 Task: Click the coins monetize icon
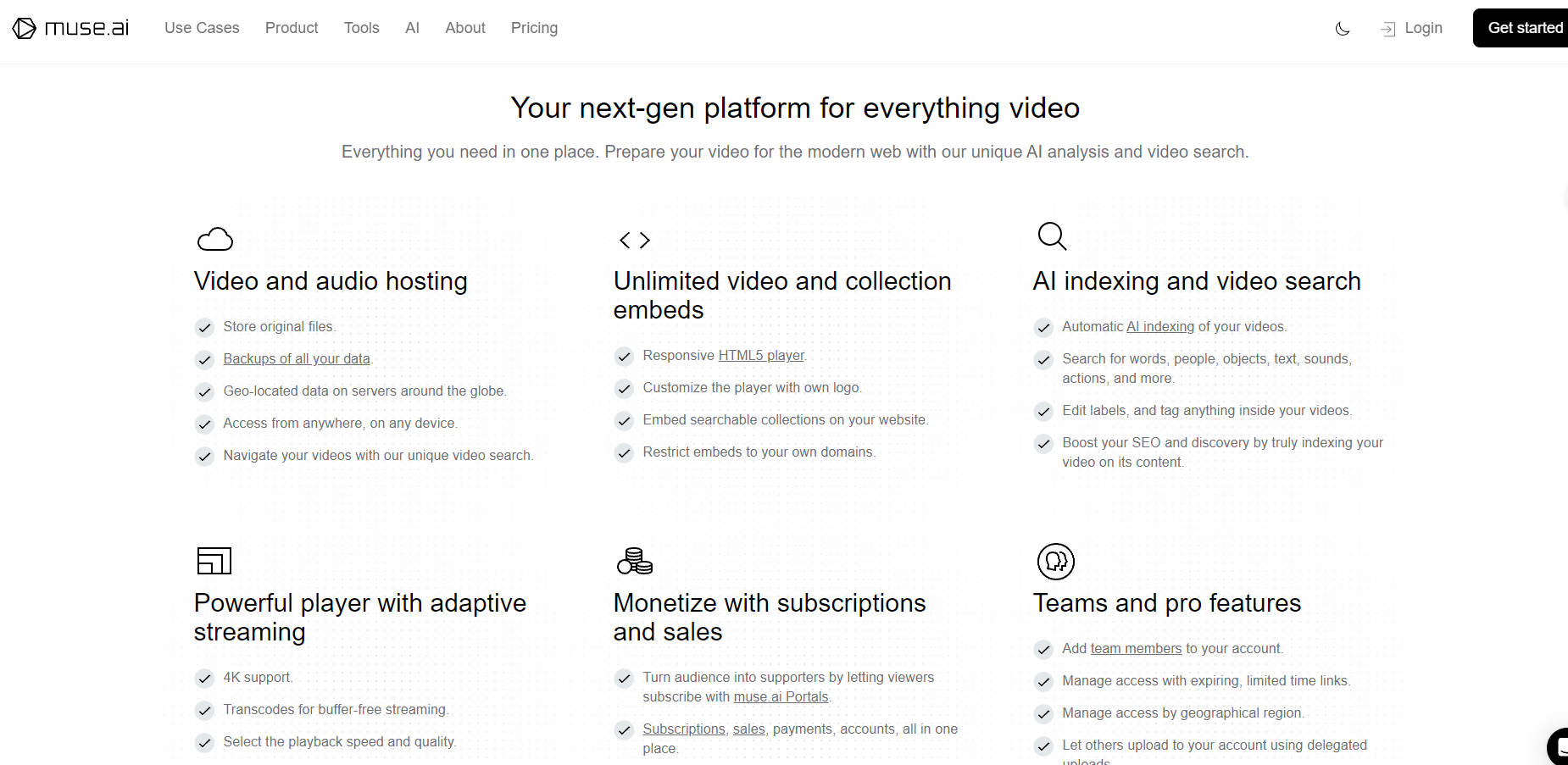pos(635,561)
